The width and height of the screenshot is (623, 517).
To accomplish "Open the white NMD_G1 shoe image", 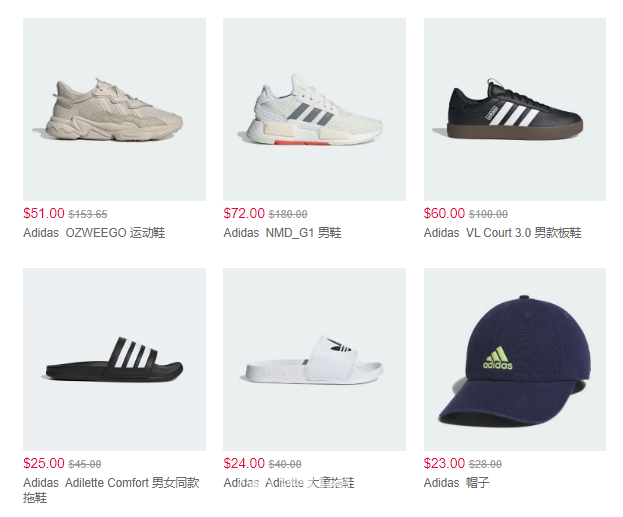I will coord(314,109).
